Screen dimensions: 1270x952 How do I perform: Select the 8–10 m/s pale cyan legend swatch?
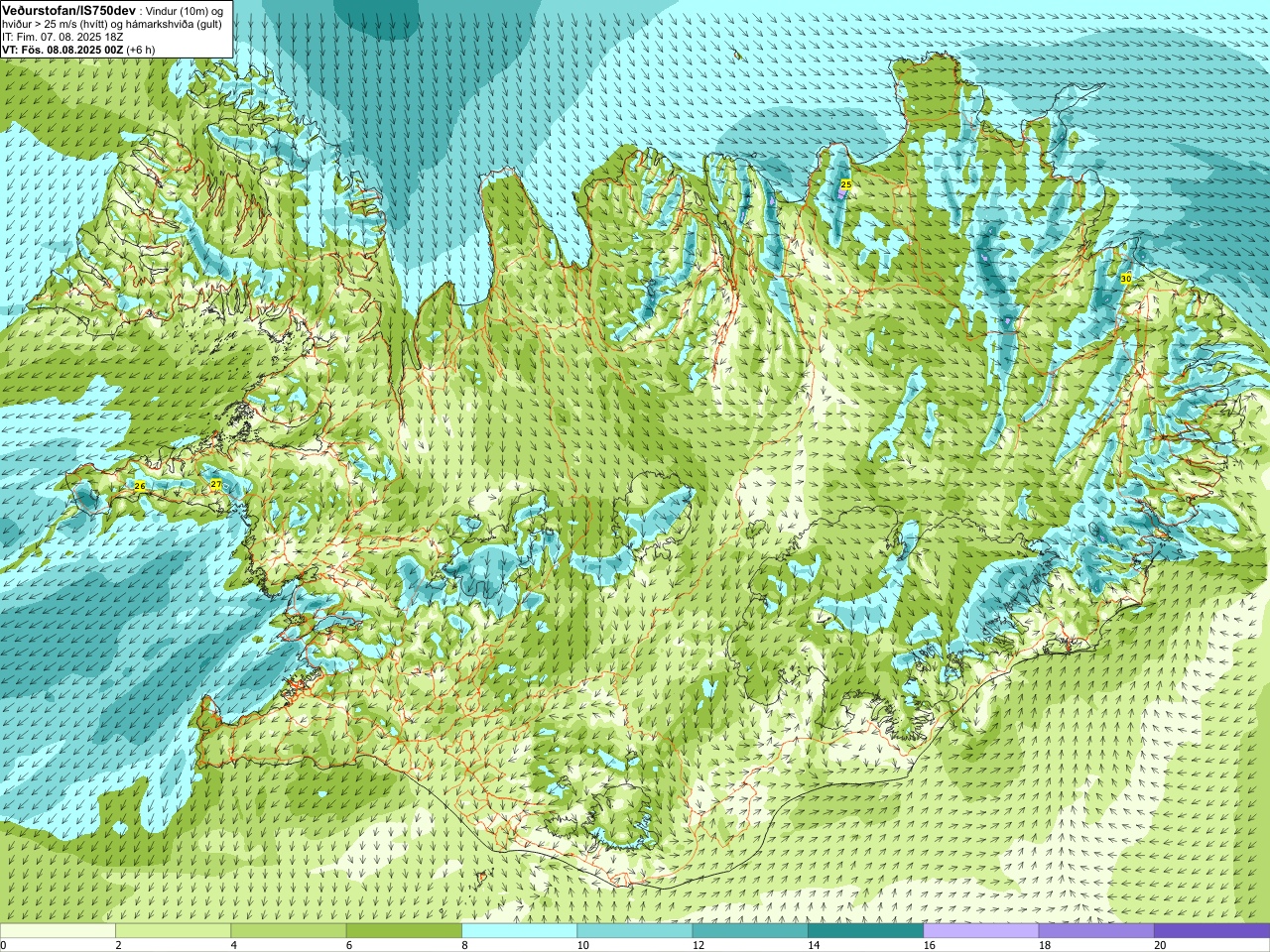[519, 931]
